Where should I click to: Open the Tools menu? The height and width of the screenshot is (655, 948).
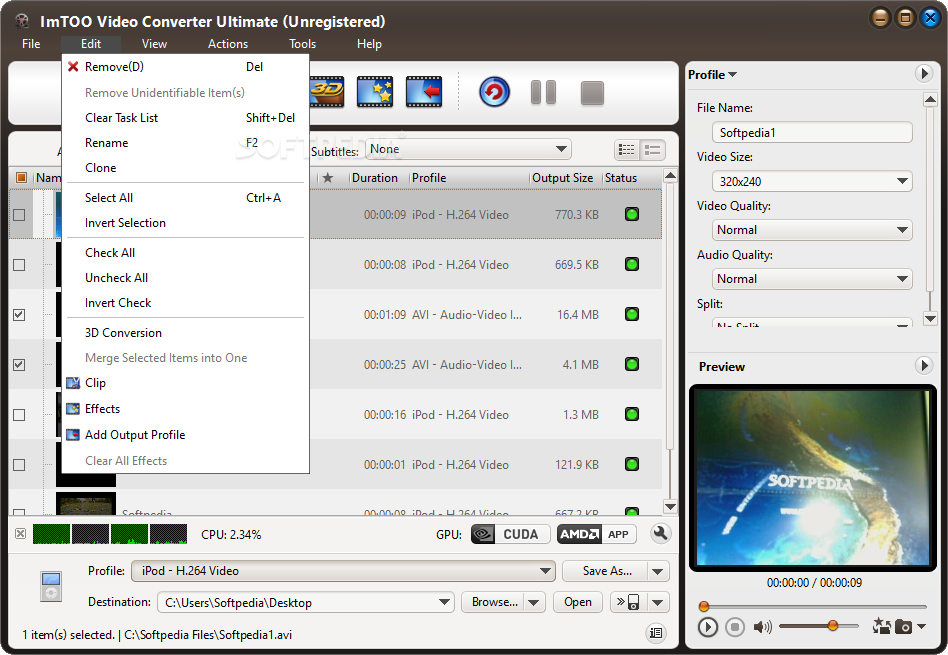tap(302, 44)
